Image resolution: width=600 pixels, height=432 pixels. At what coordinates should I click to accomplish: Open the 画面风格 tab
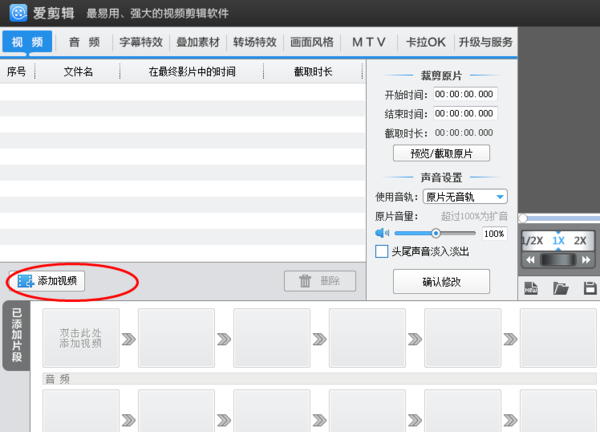pos(312,42)
